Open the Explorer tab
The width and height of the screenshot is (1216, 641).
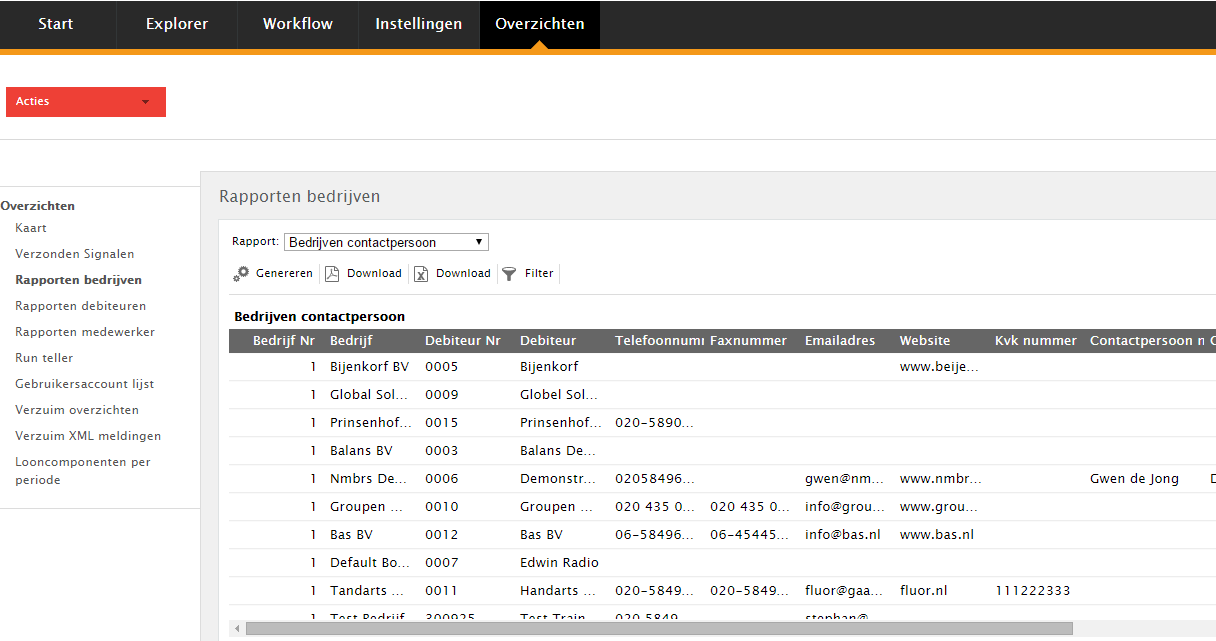(x=177, y=24)
